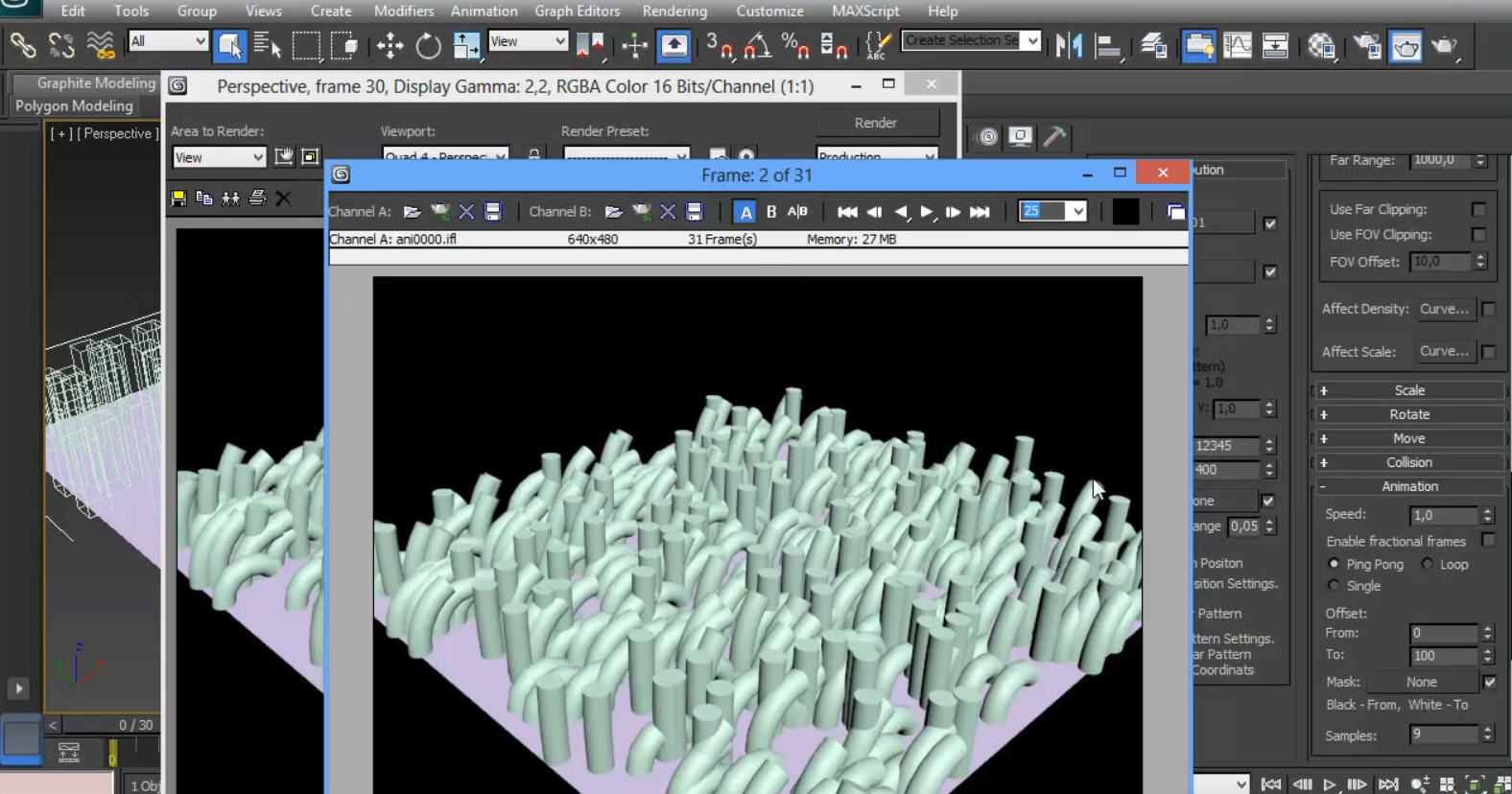Screen dimensions: 1512x794
Task: Click the Mask None button
Action: click(x=1422, y=682)
